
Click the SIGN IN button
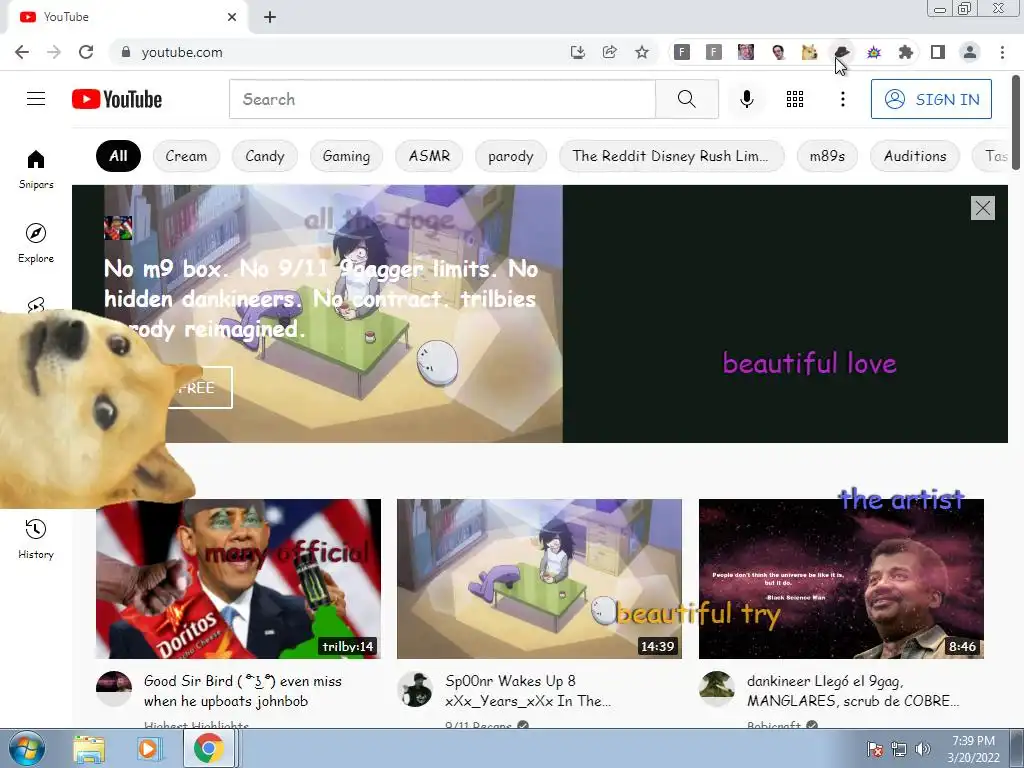click(931, 99)
